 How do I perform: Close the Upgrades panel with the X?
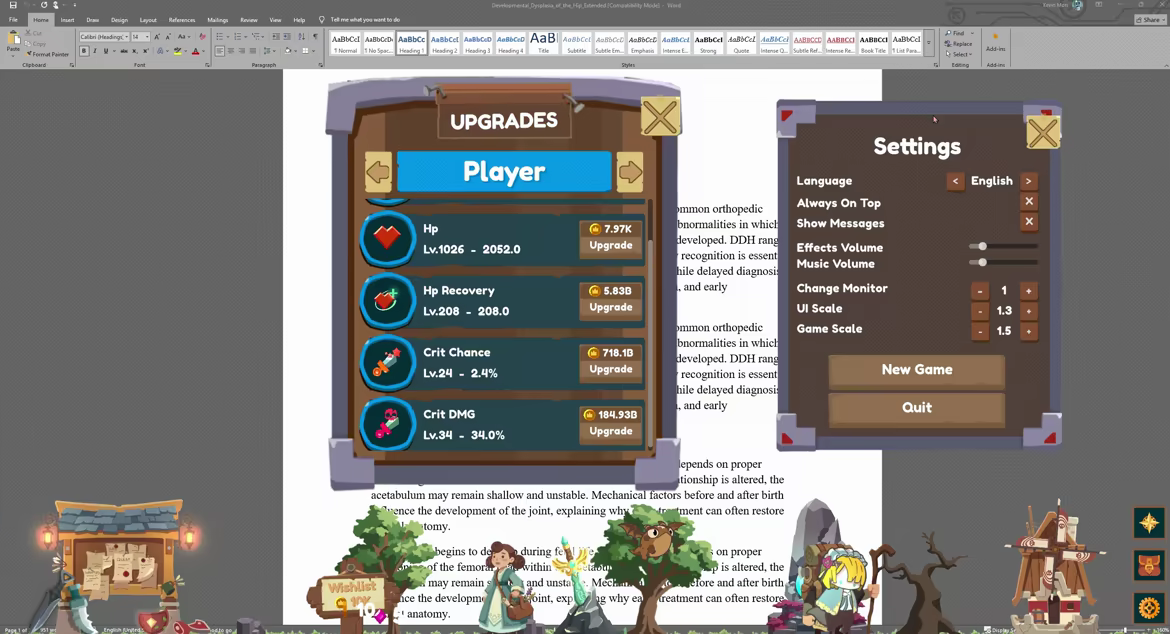(660, 117)
